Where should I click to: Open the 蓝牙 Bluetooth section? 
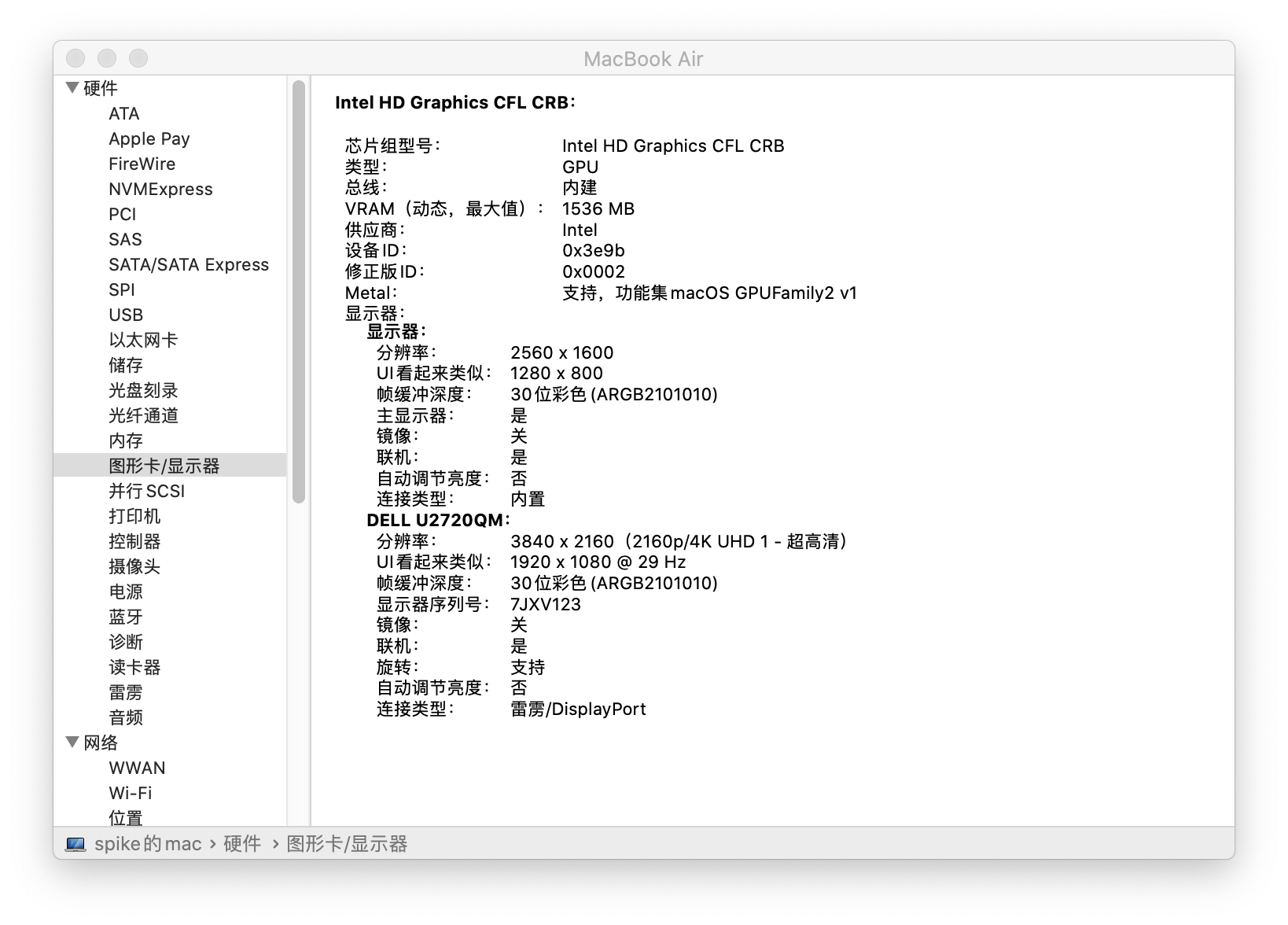pos(123,617)
